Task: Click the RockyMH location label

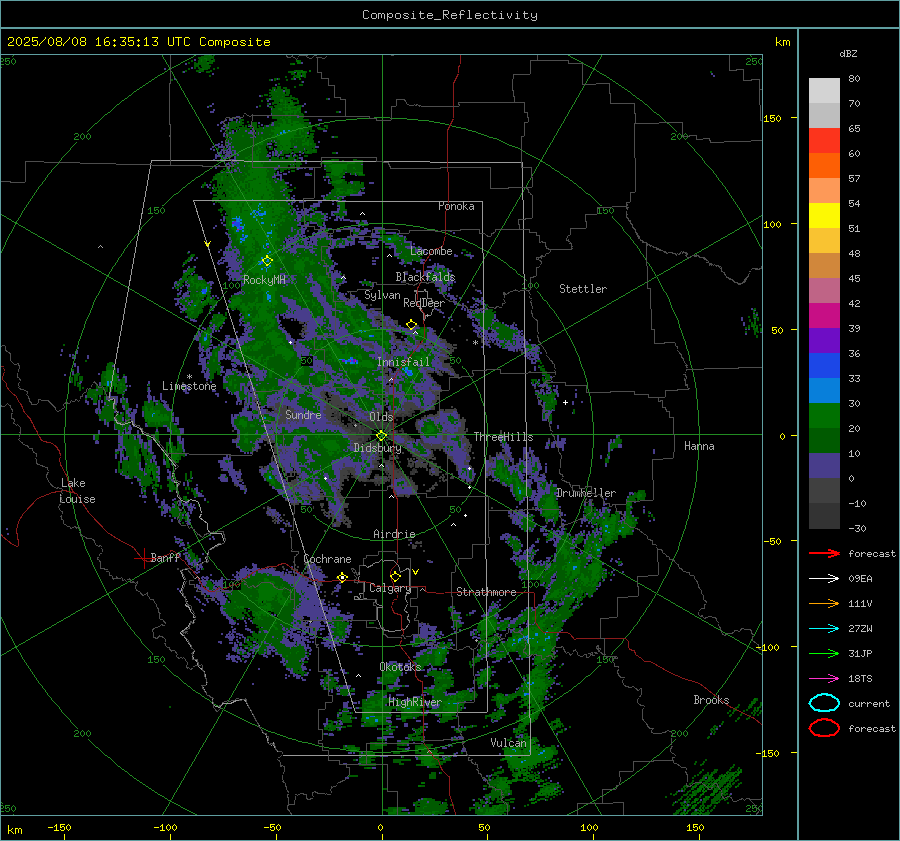Action: click(264, 281)
